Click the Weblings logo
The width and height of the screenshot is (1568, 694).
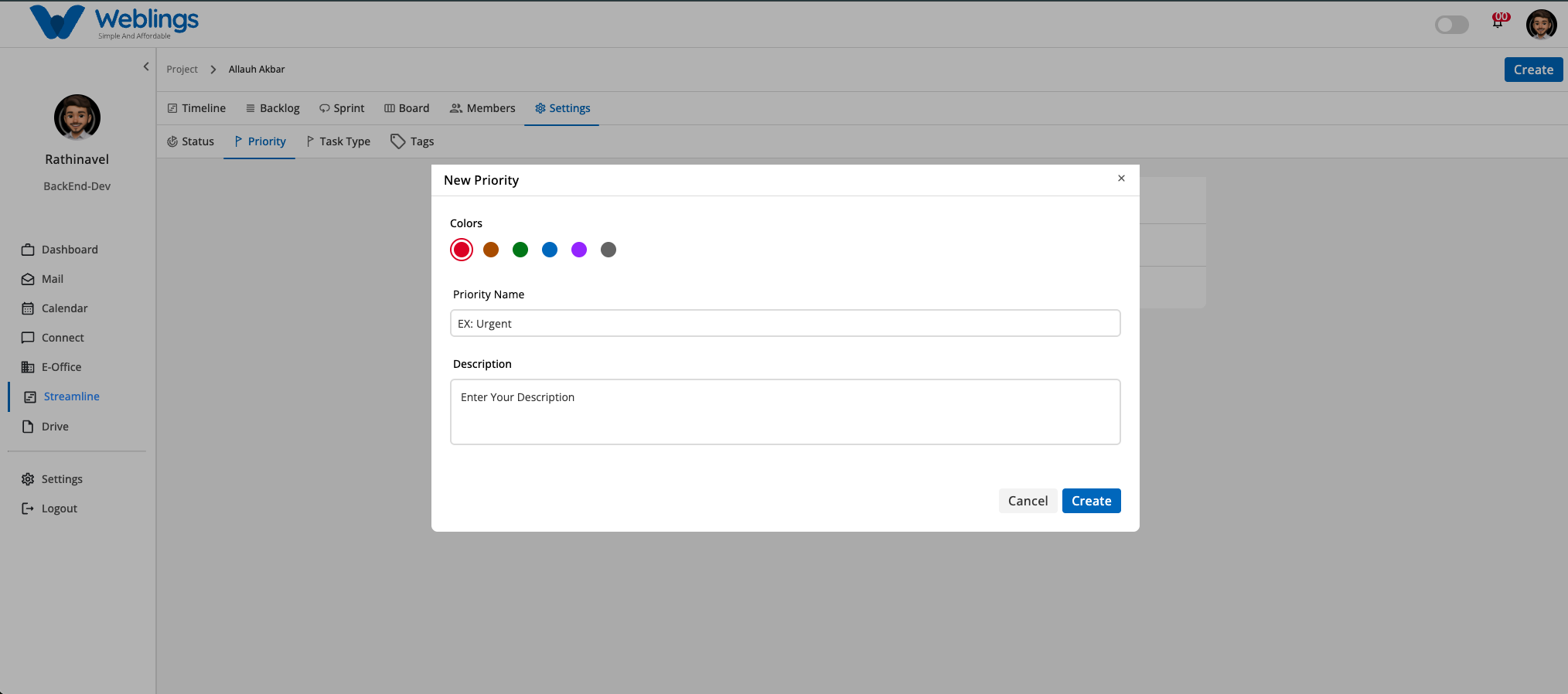114,22
